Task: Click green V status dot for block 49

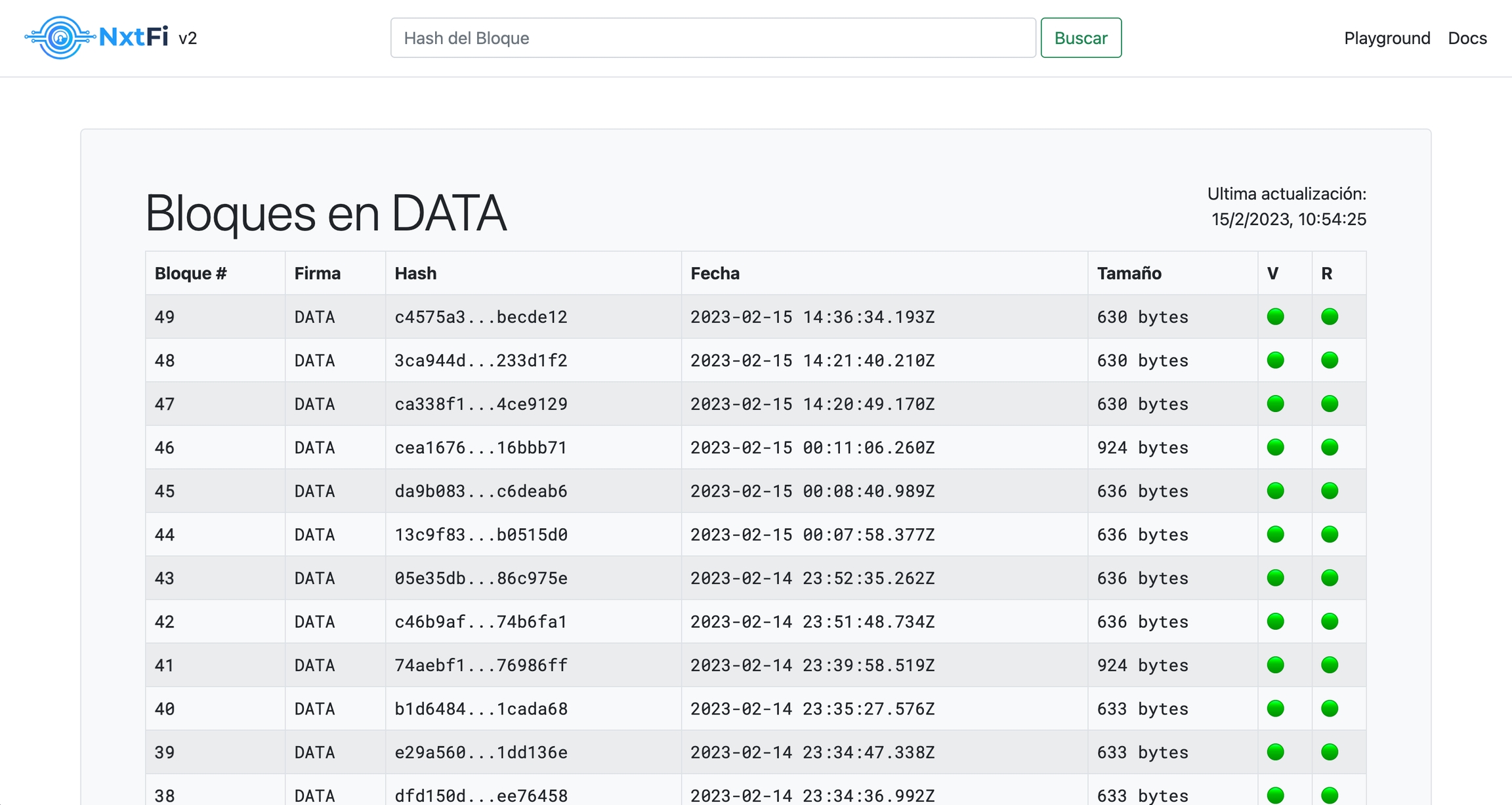Action: coord(1275,317)
